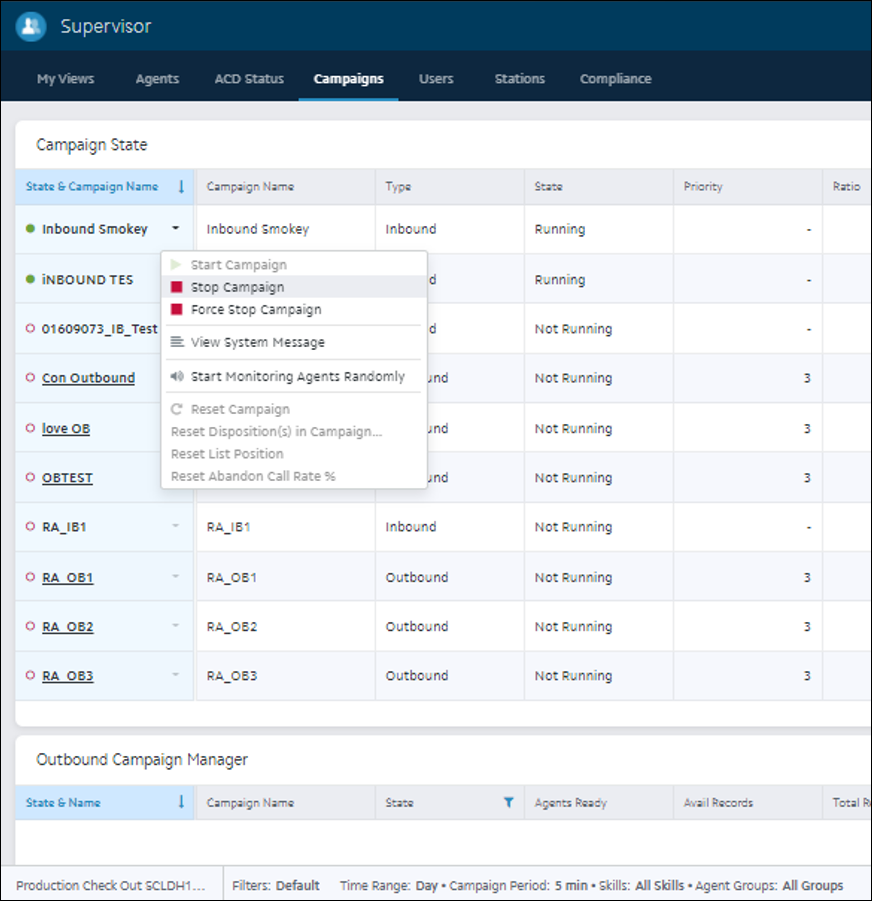Open the RA_OB3 campaign link

click(67, 676)
